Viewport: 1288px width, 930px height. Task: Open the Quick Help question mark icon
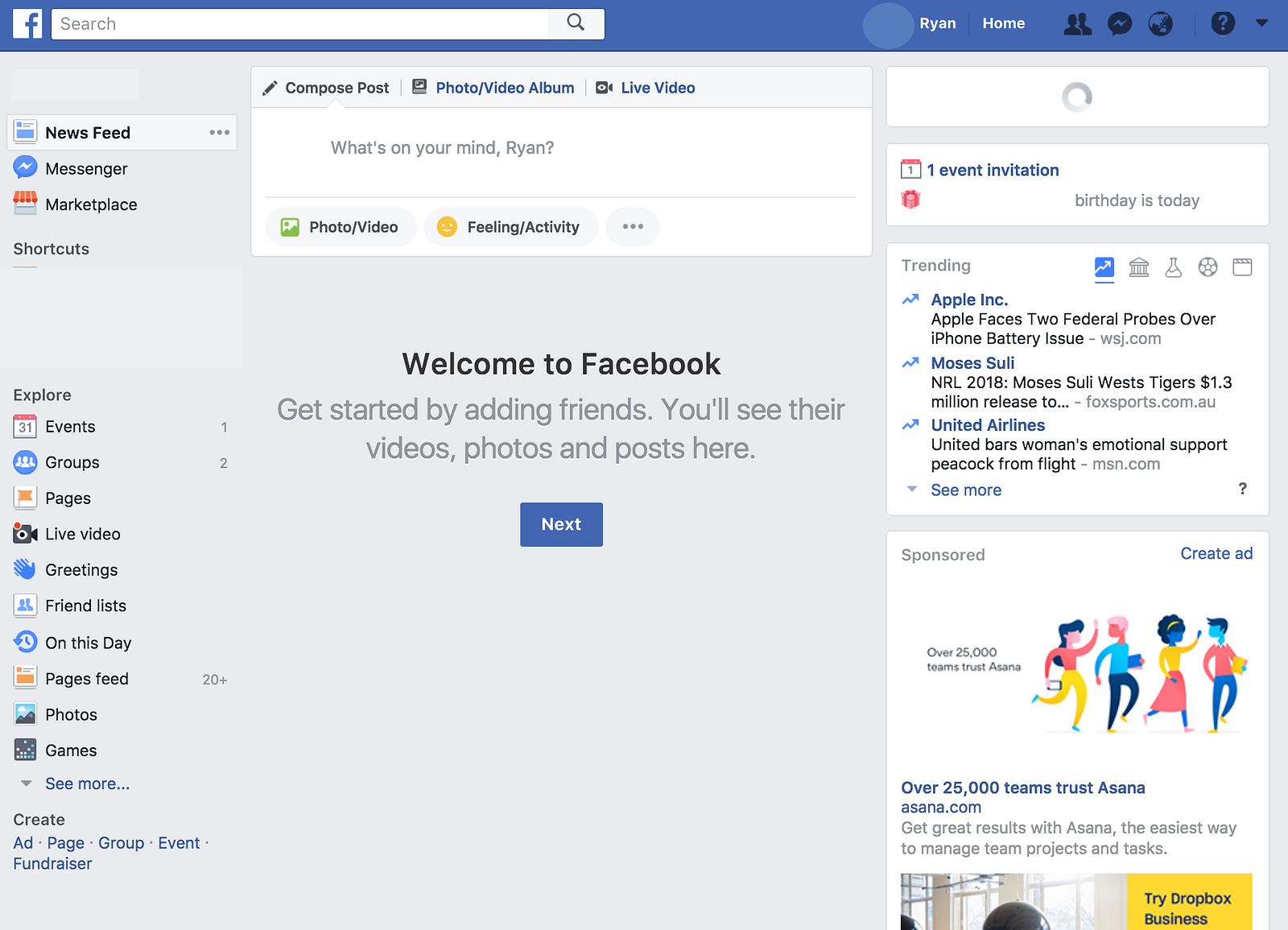coord(1223,23)
